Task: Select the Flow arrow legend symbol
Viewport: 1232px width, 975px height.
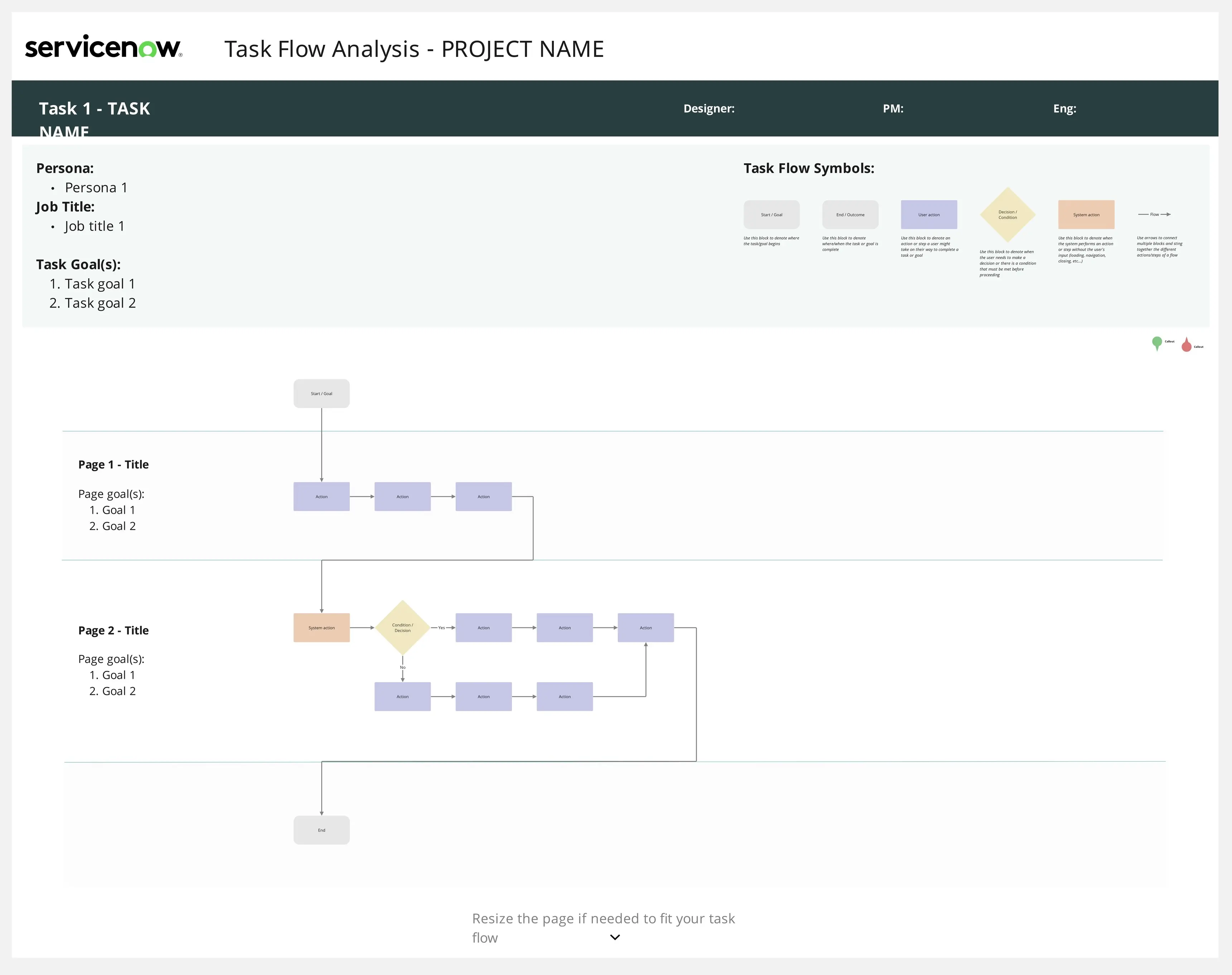Action: 1154,214
